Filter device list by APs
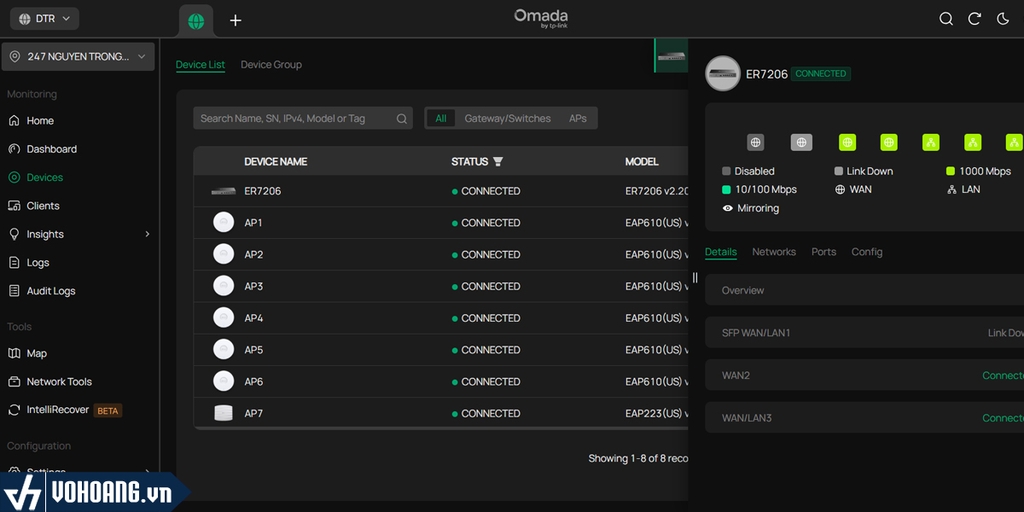Viewport: 1024px width, 512px height. [578, 119]
